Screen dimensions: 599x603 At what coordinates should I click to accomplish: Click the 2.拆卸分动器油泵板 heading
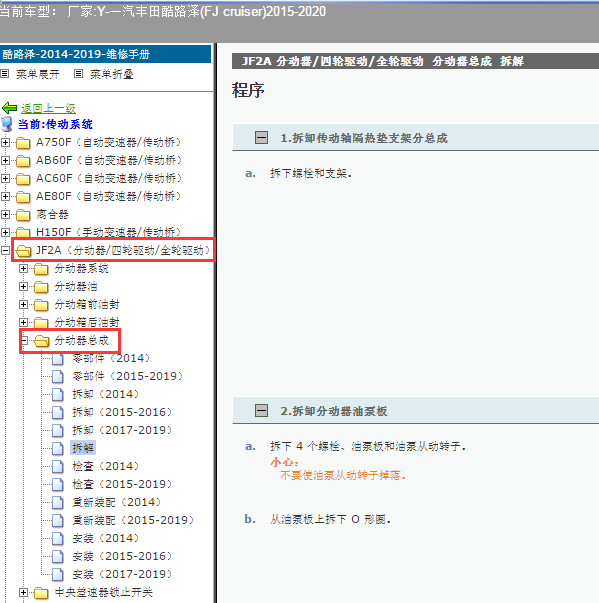[334, 411]
